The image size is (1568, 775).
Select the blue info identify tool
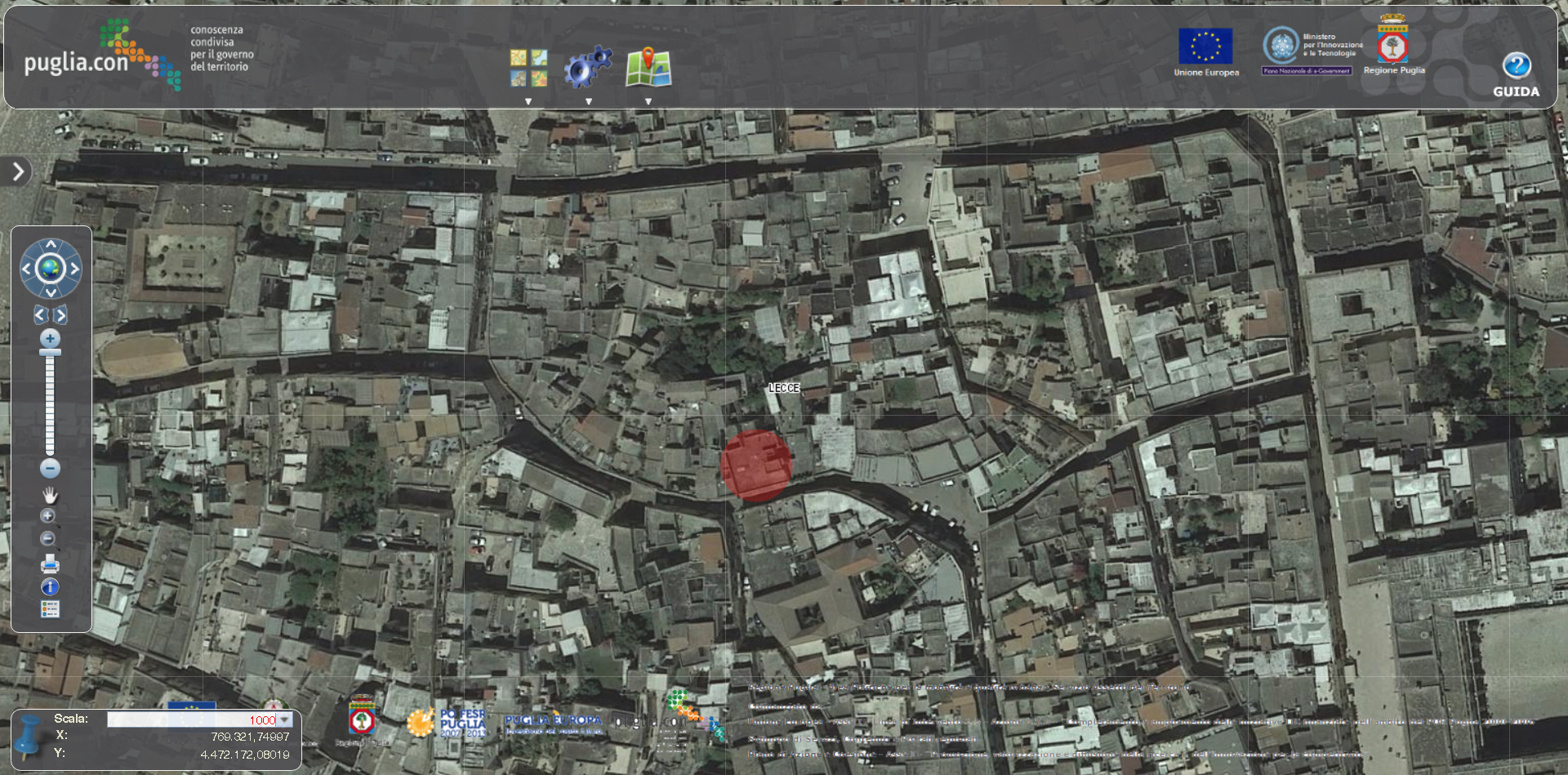[50, 586]
